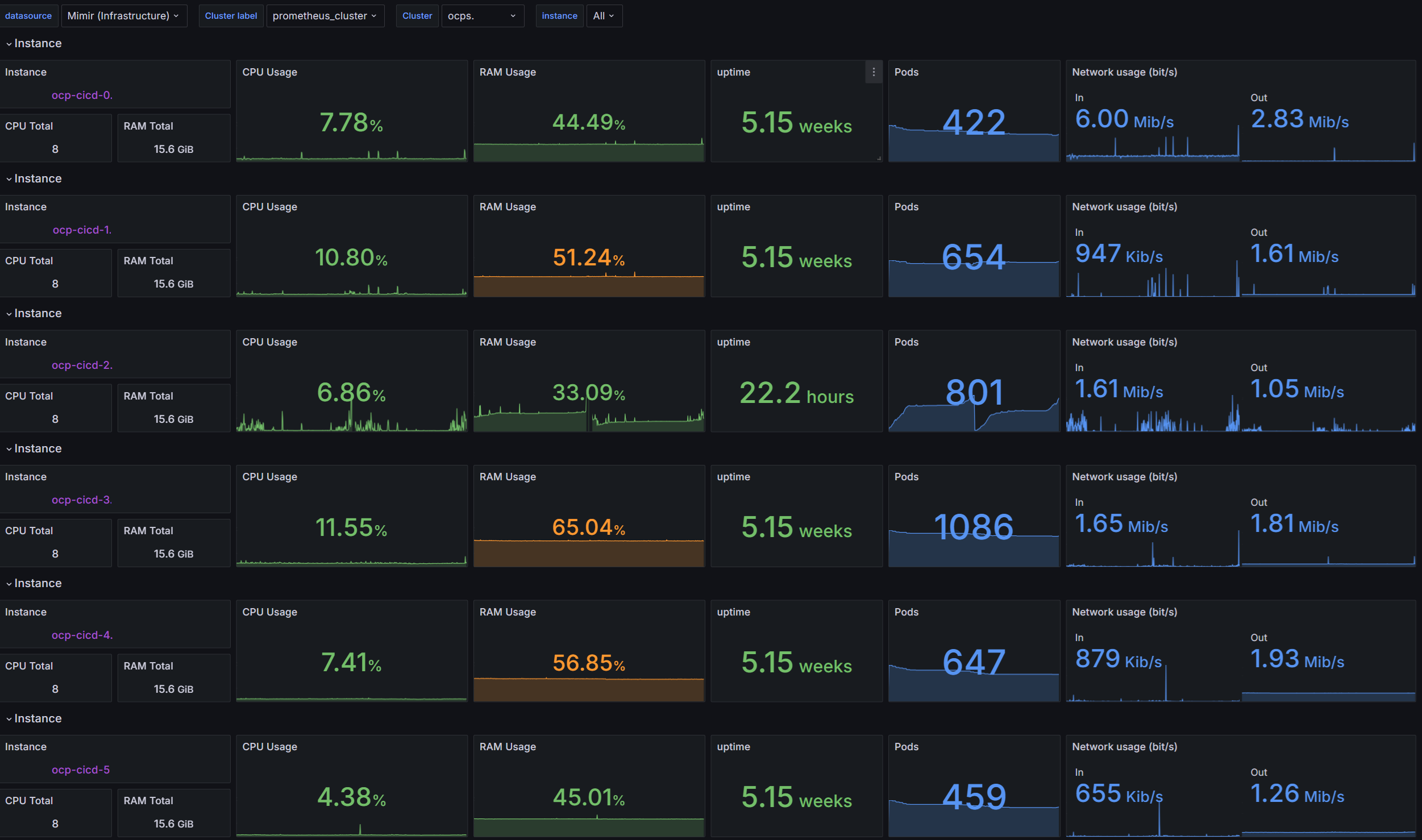Click the Pods panel showing 1086

[x=974, y=527]
